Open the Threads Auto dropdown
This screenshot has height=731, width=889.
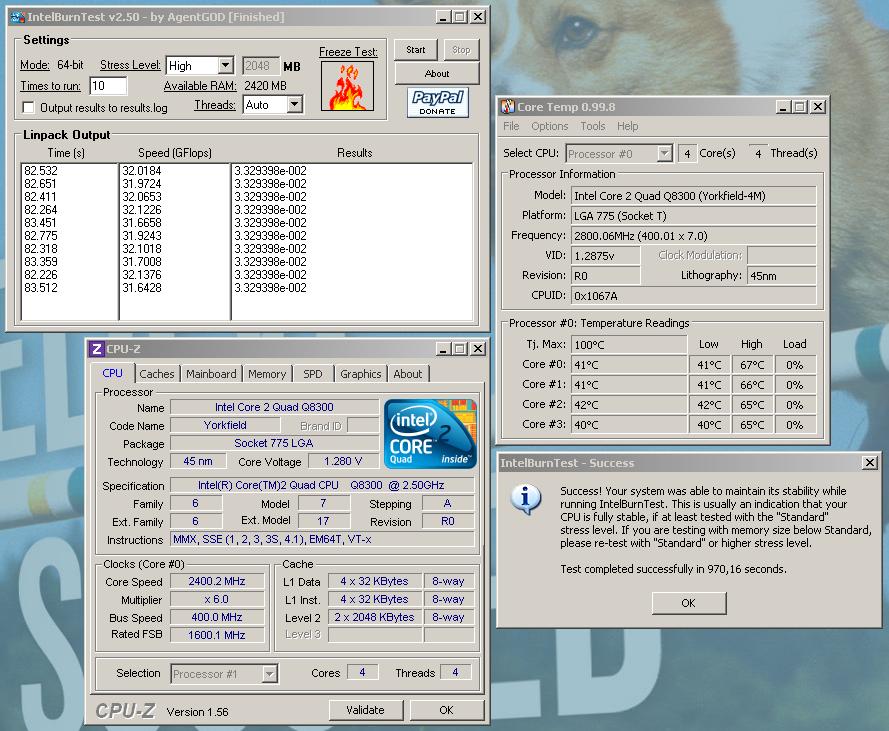[294, 104]
